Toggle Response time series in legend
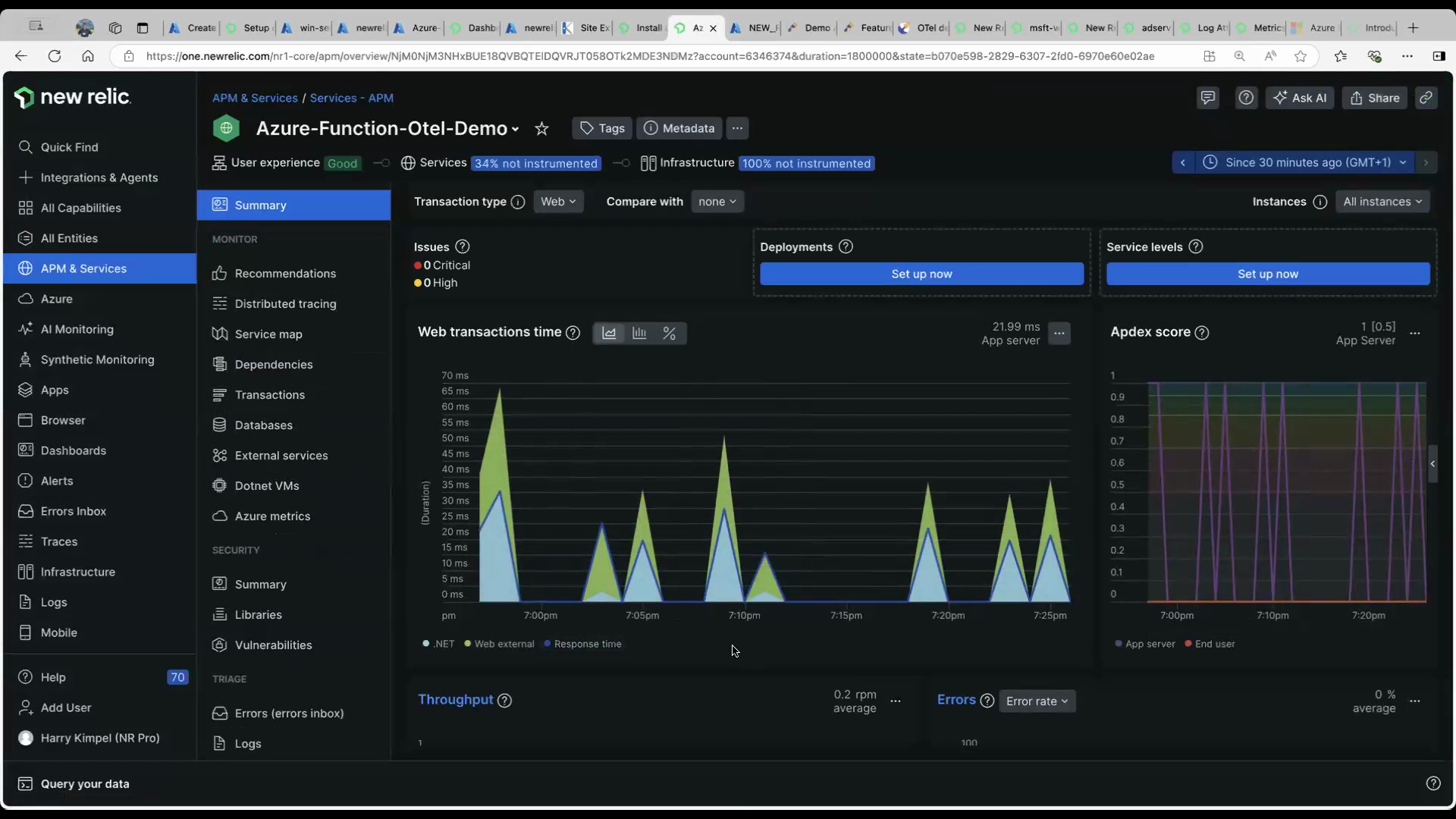The image size is (1456, 819). pos(582,644)
